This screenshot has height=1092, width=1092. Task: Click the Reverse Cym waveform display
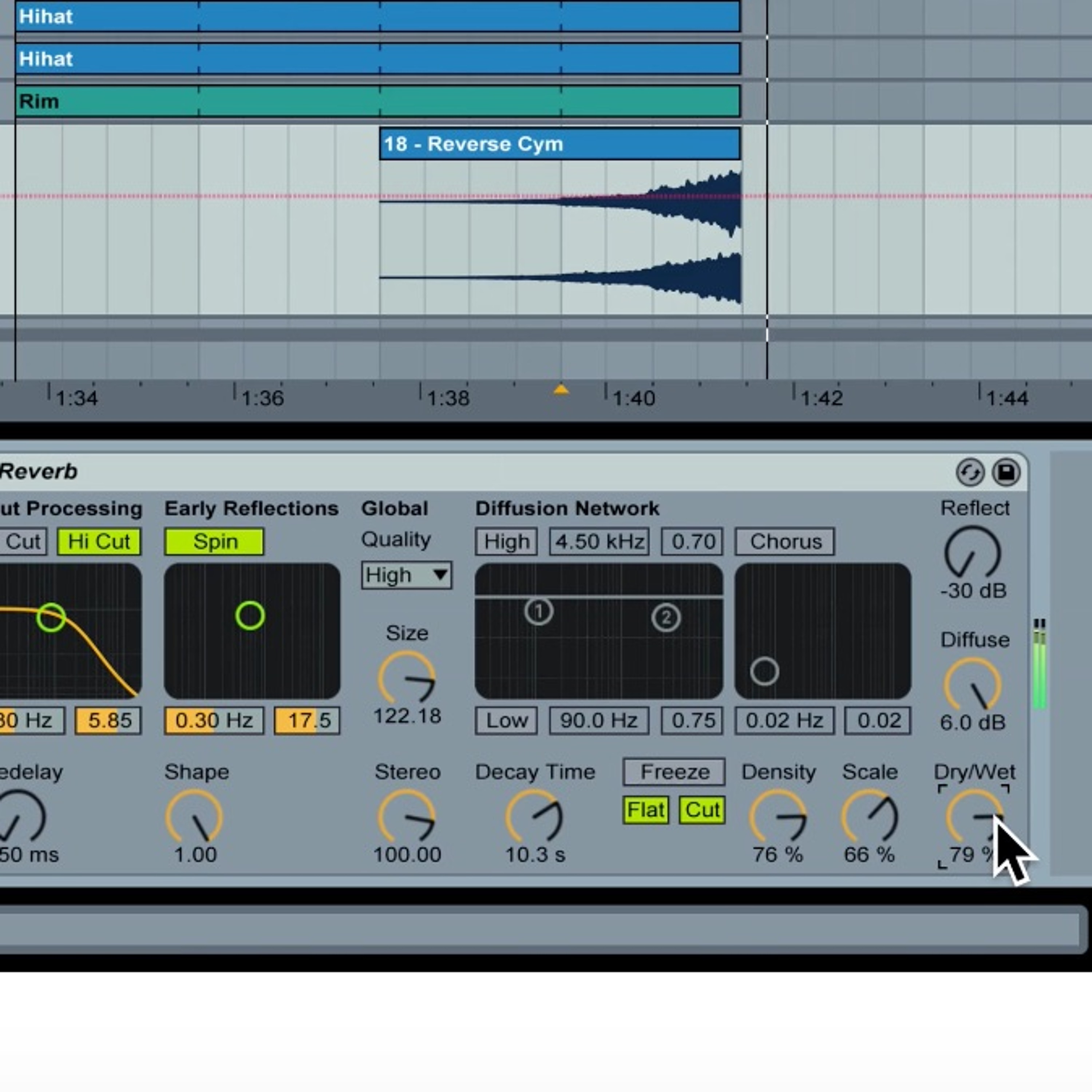tap(559, 237)
